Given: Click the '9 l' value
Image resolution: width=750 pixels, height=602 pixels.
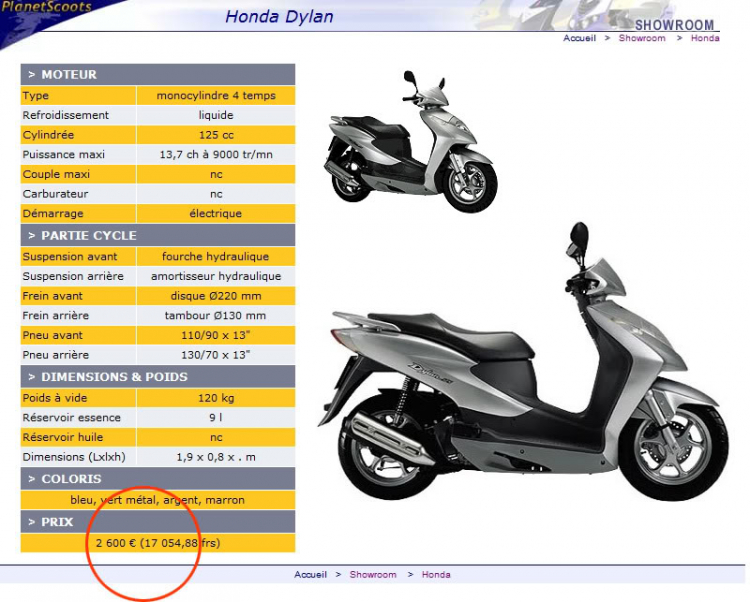Looking at the screenshot, I should click(216, 417).
